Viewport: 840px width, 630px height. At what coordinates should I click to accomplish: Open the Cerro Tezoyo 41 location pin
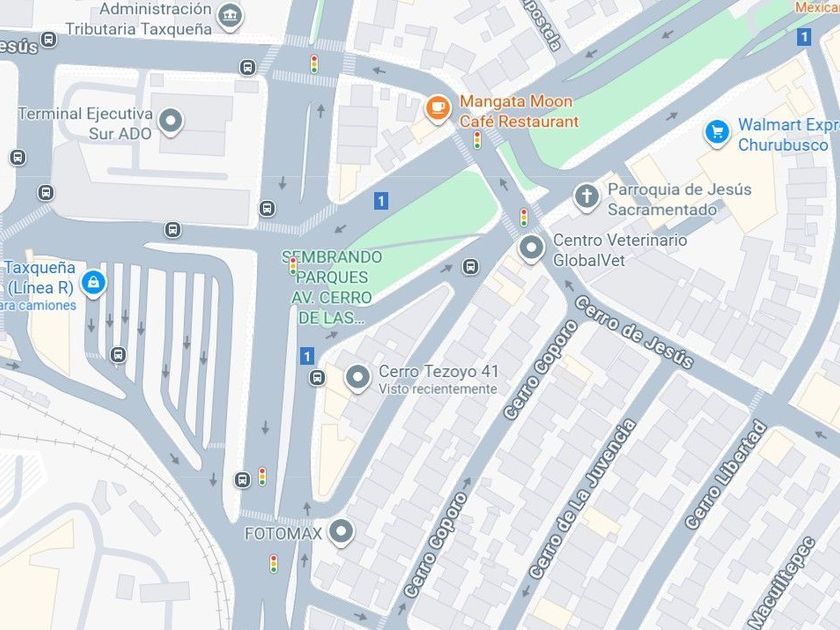pos(357,378)
